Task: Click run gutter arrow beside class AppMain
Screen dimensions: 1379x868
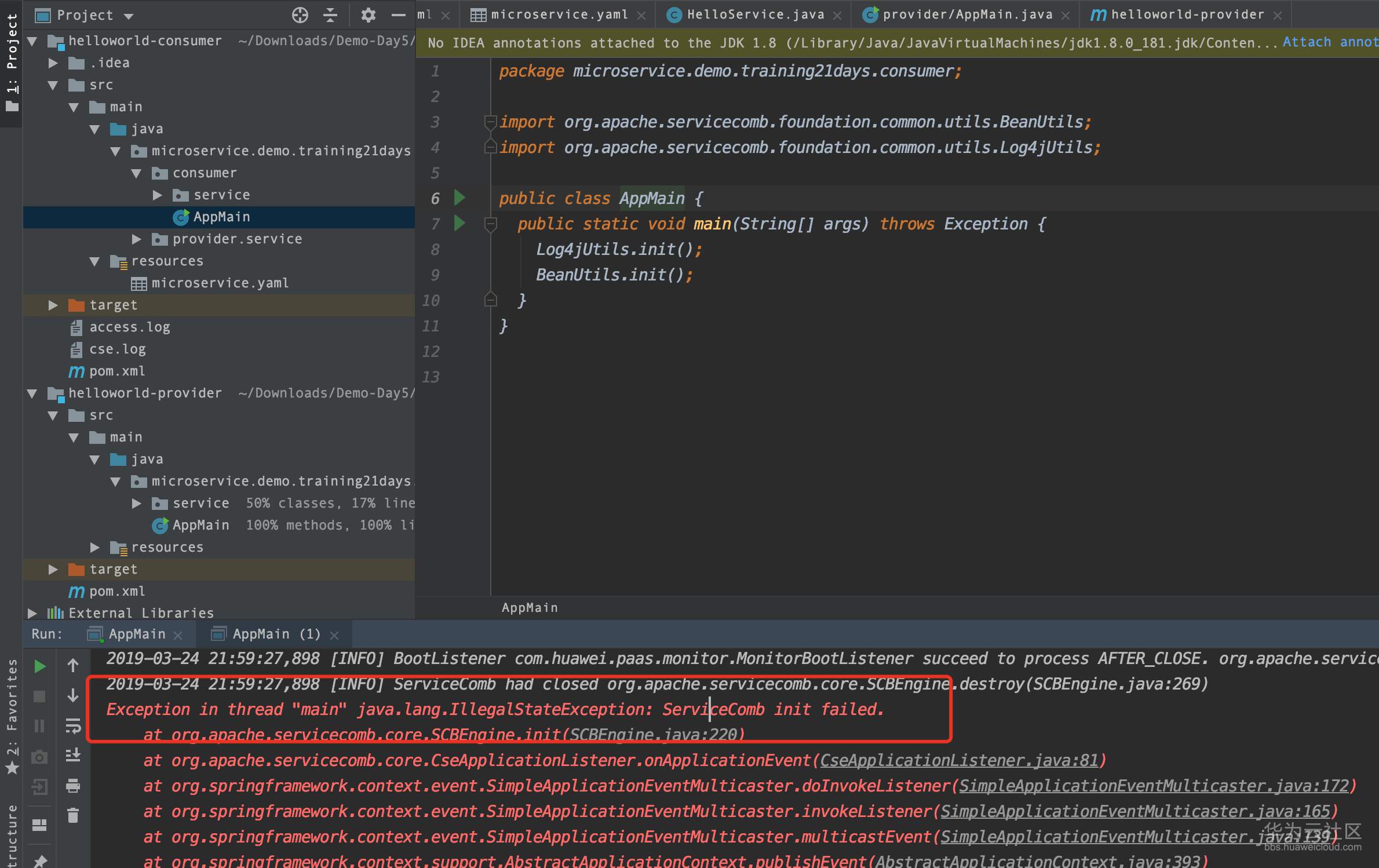Action: [x=459, y=198]
